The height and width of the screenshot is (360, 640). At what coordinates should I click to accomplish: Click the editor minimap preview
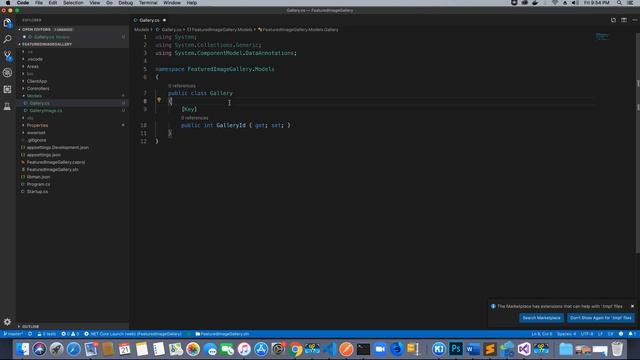(x=602, y=36)
